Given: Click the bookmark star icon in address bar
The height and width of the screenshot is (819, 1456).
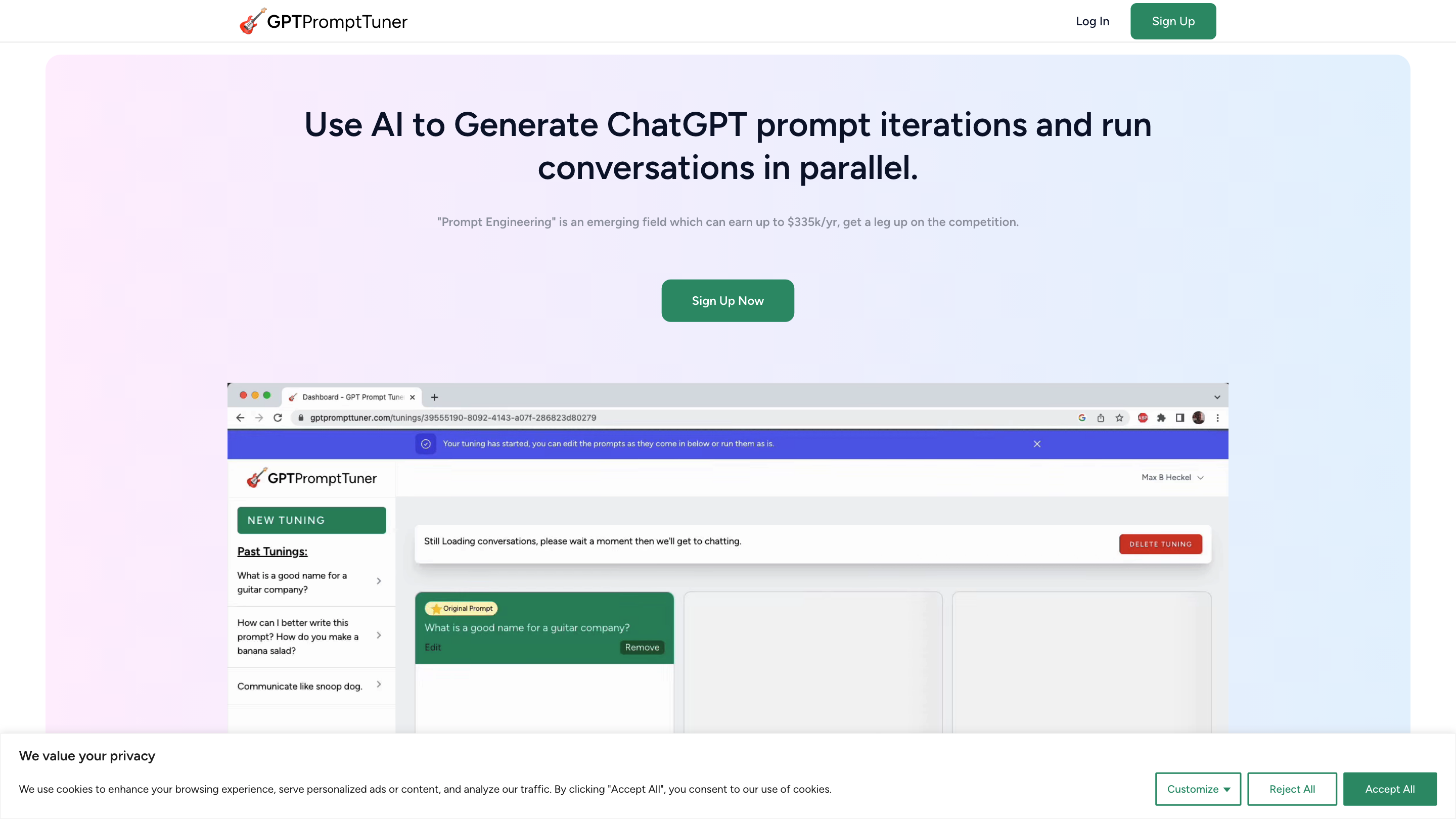Looking at the screenshot, I should coord(1119,418).
